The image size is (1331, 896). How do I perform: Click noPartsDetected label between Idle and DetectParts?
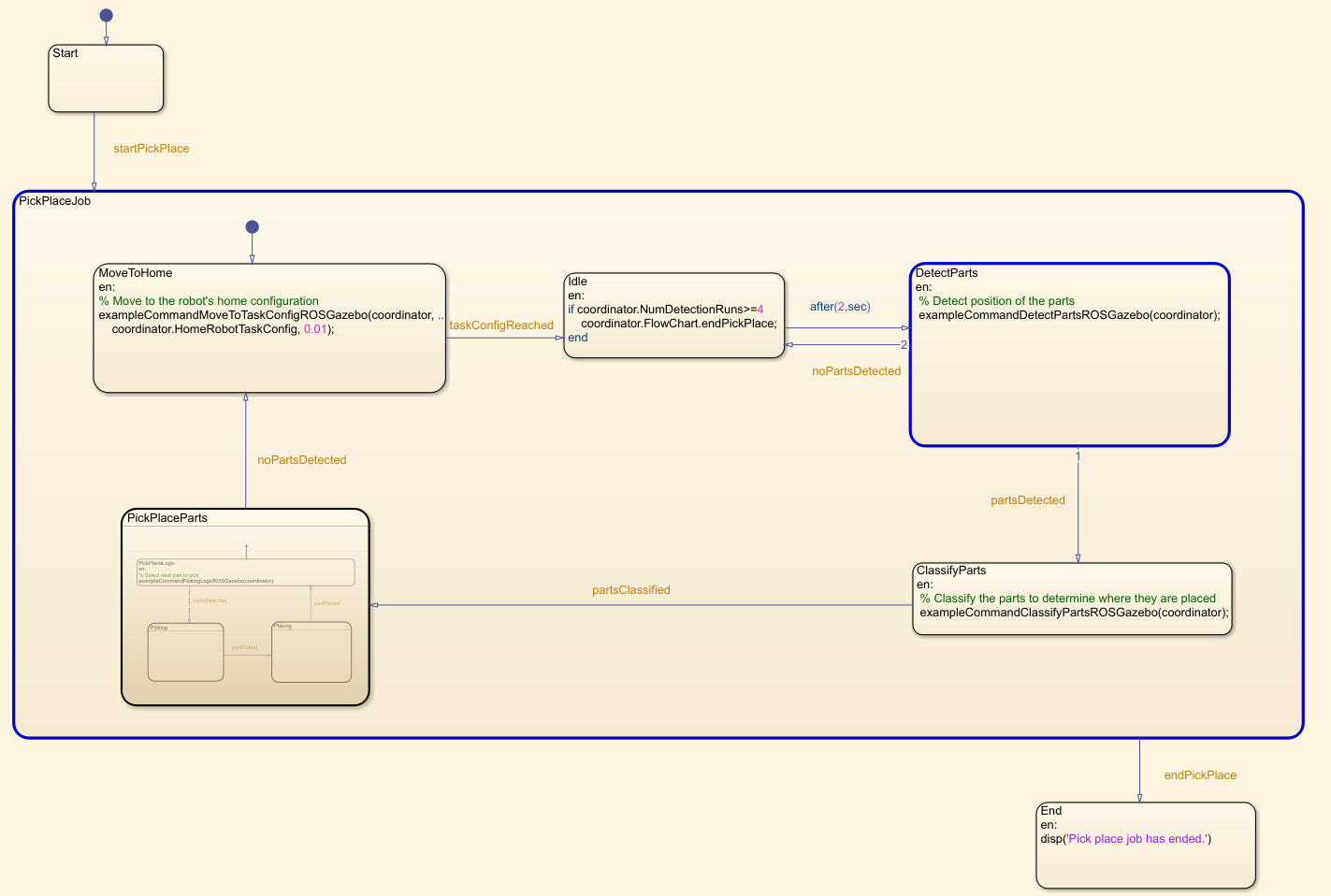(856, 371)
